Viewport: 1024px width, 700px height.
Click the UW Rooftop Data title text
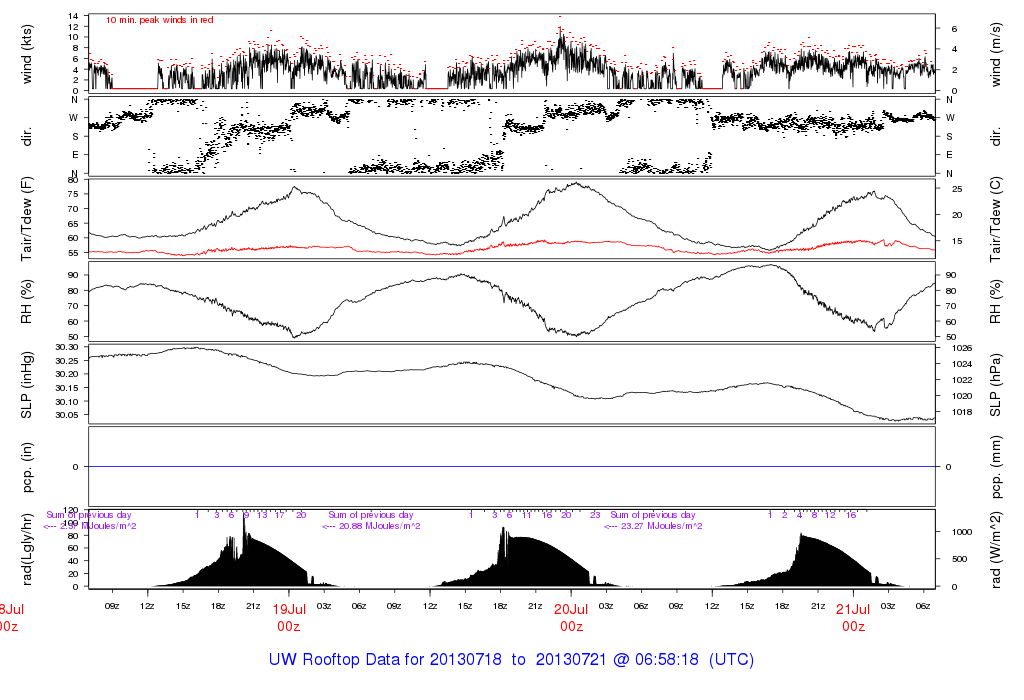pyautogui.click(x=511, y=660)
